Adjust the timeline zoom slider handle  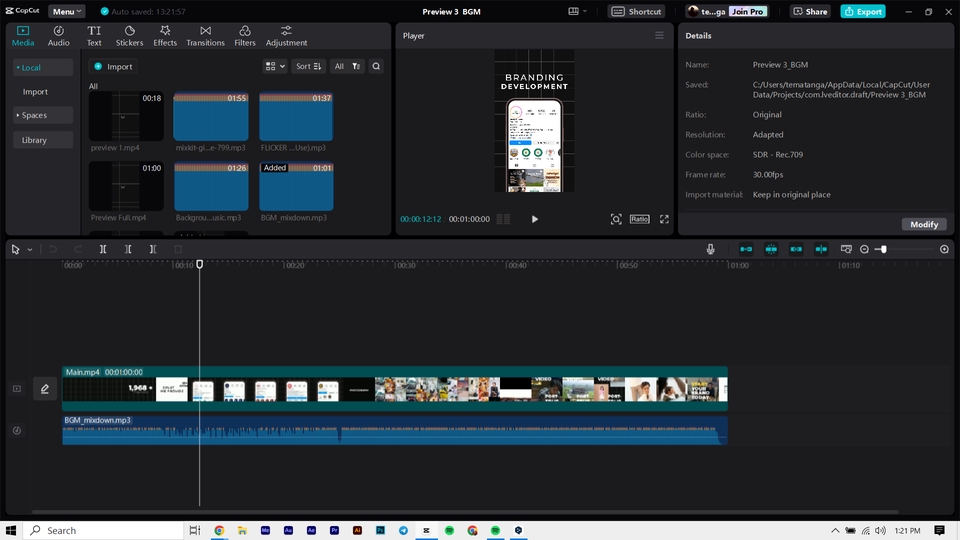883,249
